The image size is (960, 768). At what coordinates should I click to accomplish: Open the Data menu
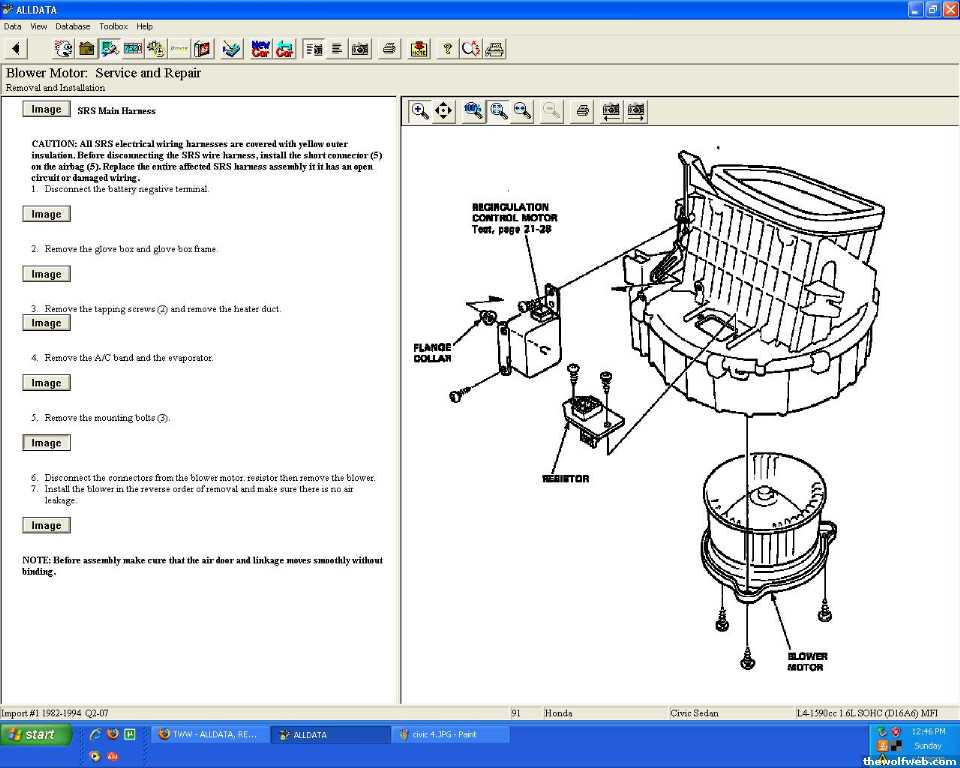[x=12, y=26]
